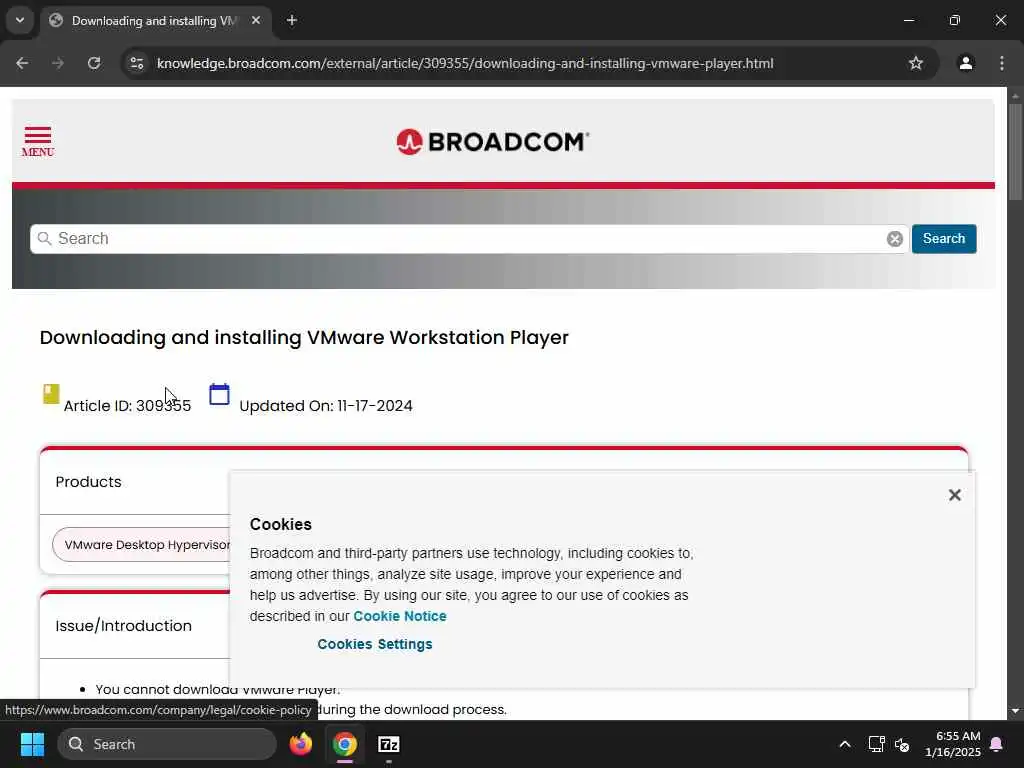Click the Products section heading

88,482
